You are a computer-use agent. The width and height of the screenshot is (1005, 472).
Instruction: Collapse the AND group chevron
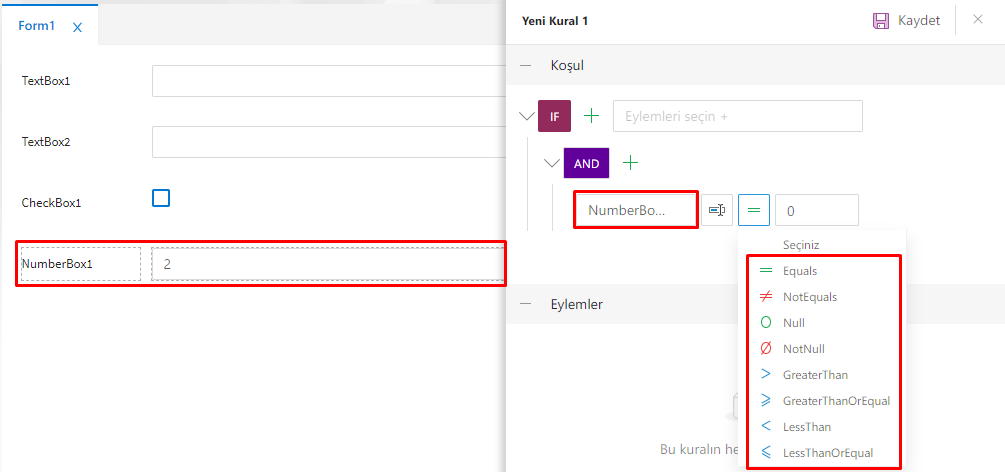click(552, 162)
